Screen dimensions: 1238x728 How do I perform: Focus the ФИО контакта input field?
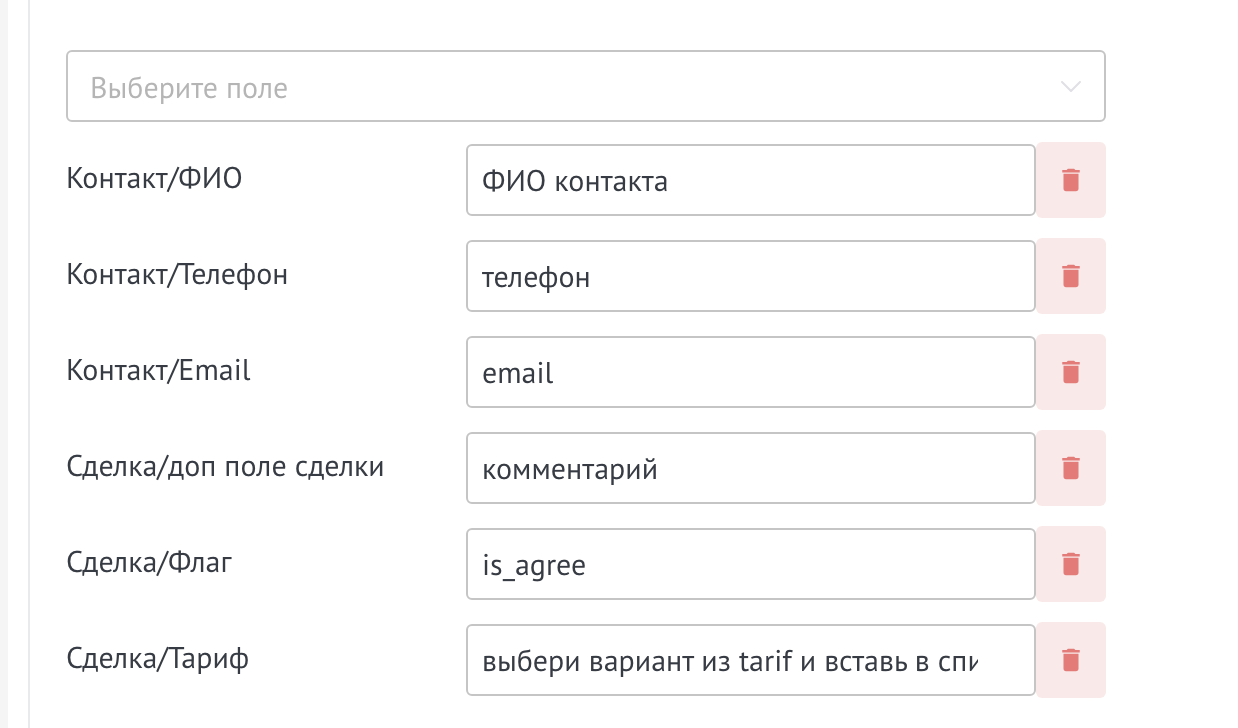point(751,180)
